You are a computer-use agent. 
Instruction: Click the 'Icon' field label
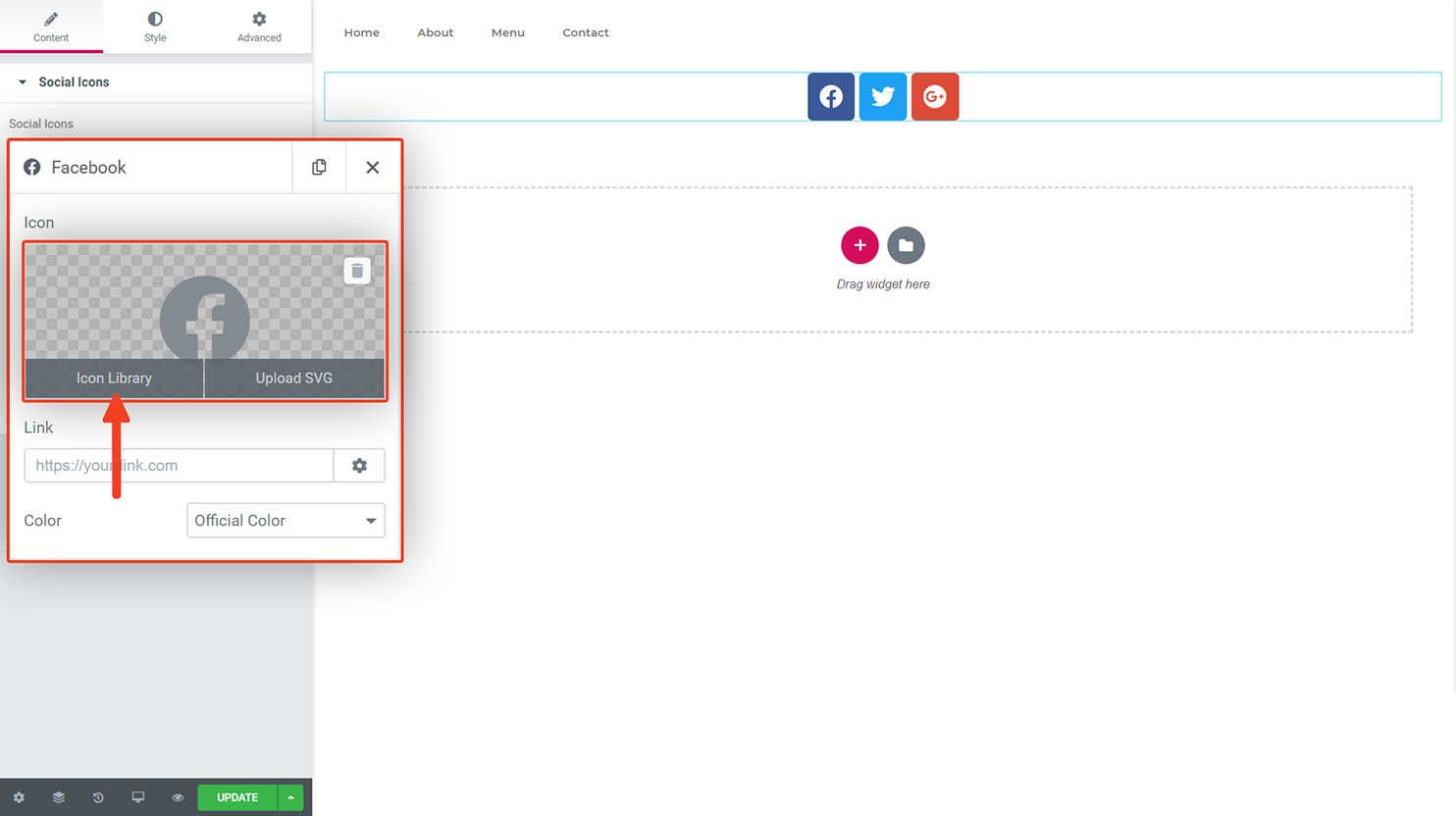coord(39,223)
